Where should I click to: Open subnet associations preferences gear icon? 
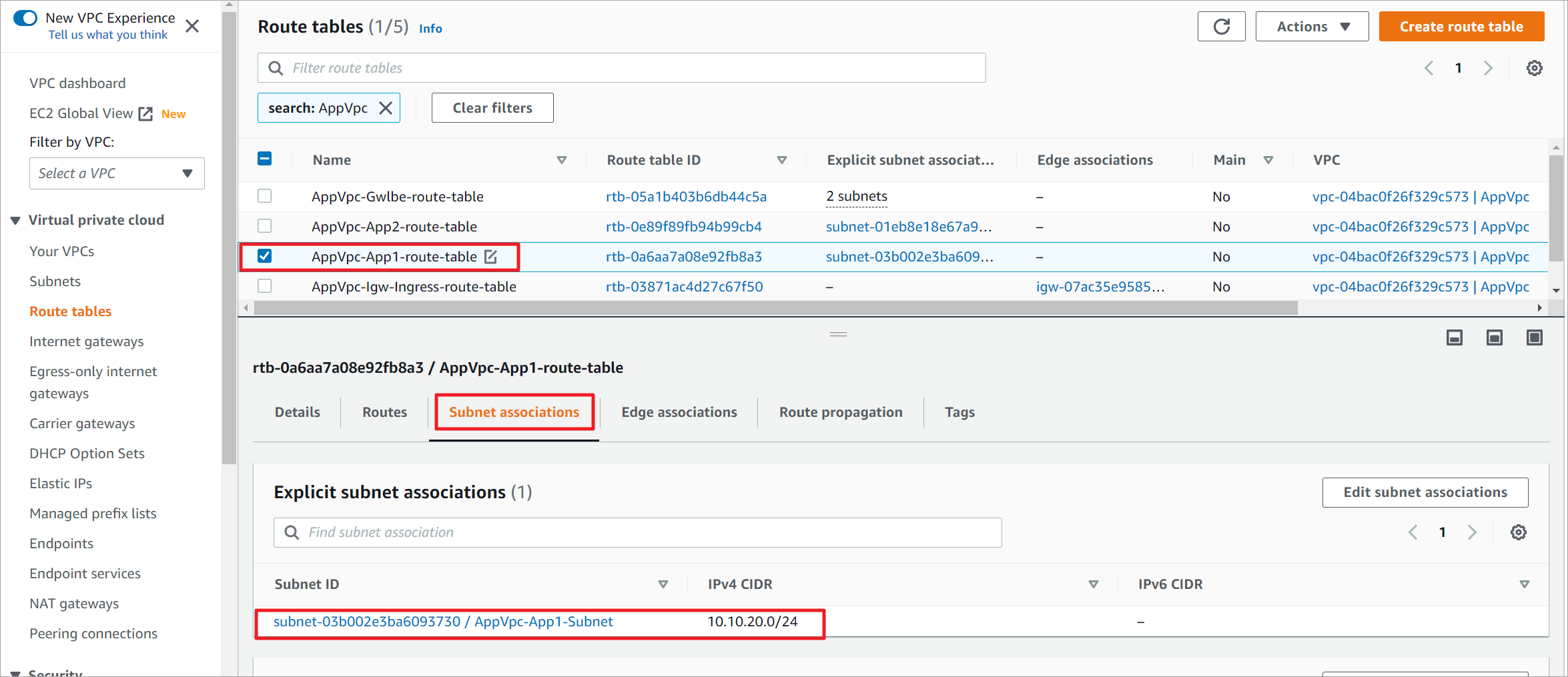coord(1519,532)
